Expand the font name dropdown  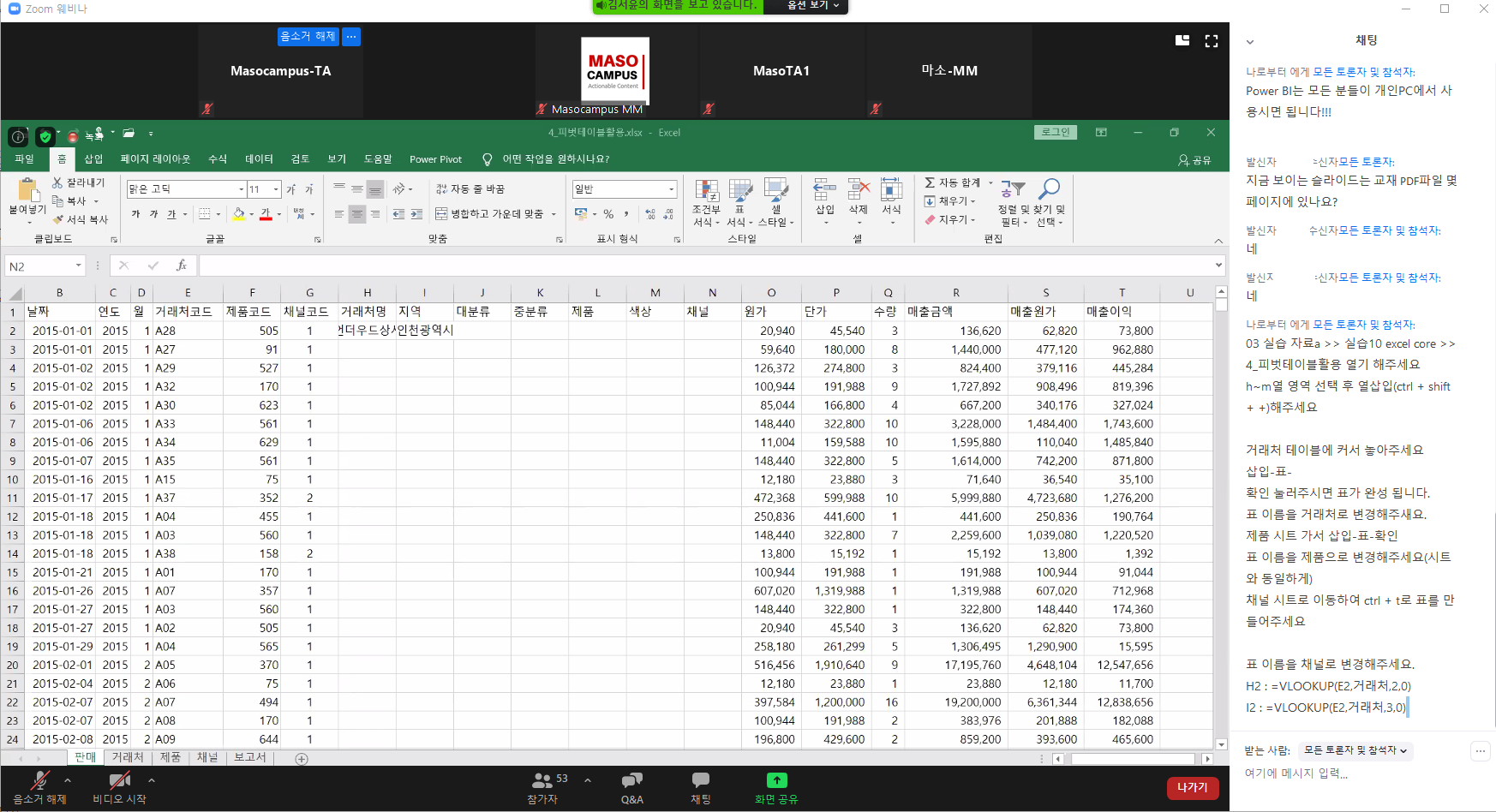[x=241, y=189]
